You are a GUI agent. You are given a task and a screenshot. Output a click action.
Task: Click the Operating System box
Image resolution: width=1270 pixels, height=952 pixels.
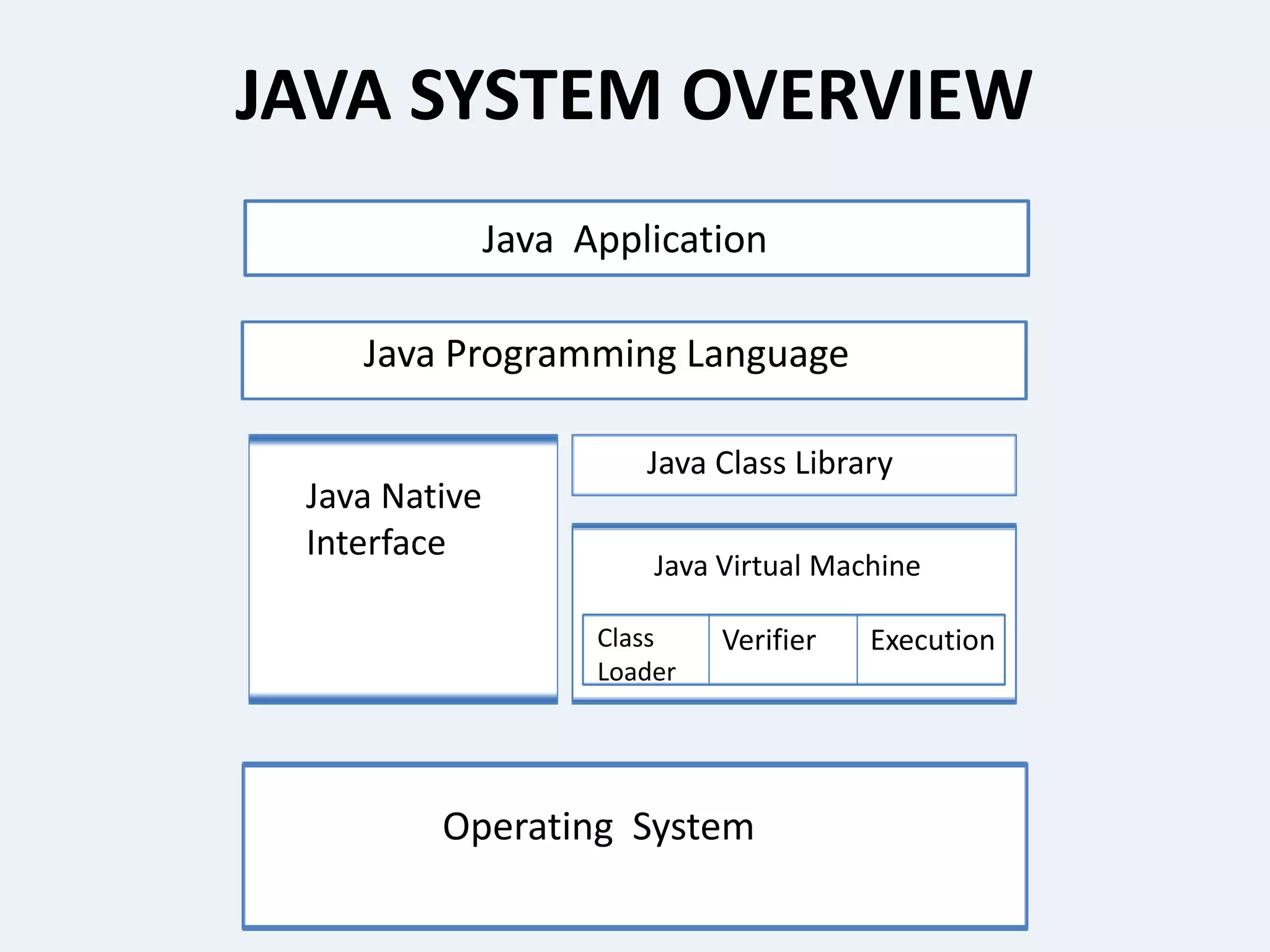coord(634,846)
